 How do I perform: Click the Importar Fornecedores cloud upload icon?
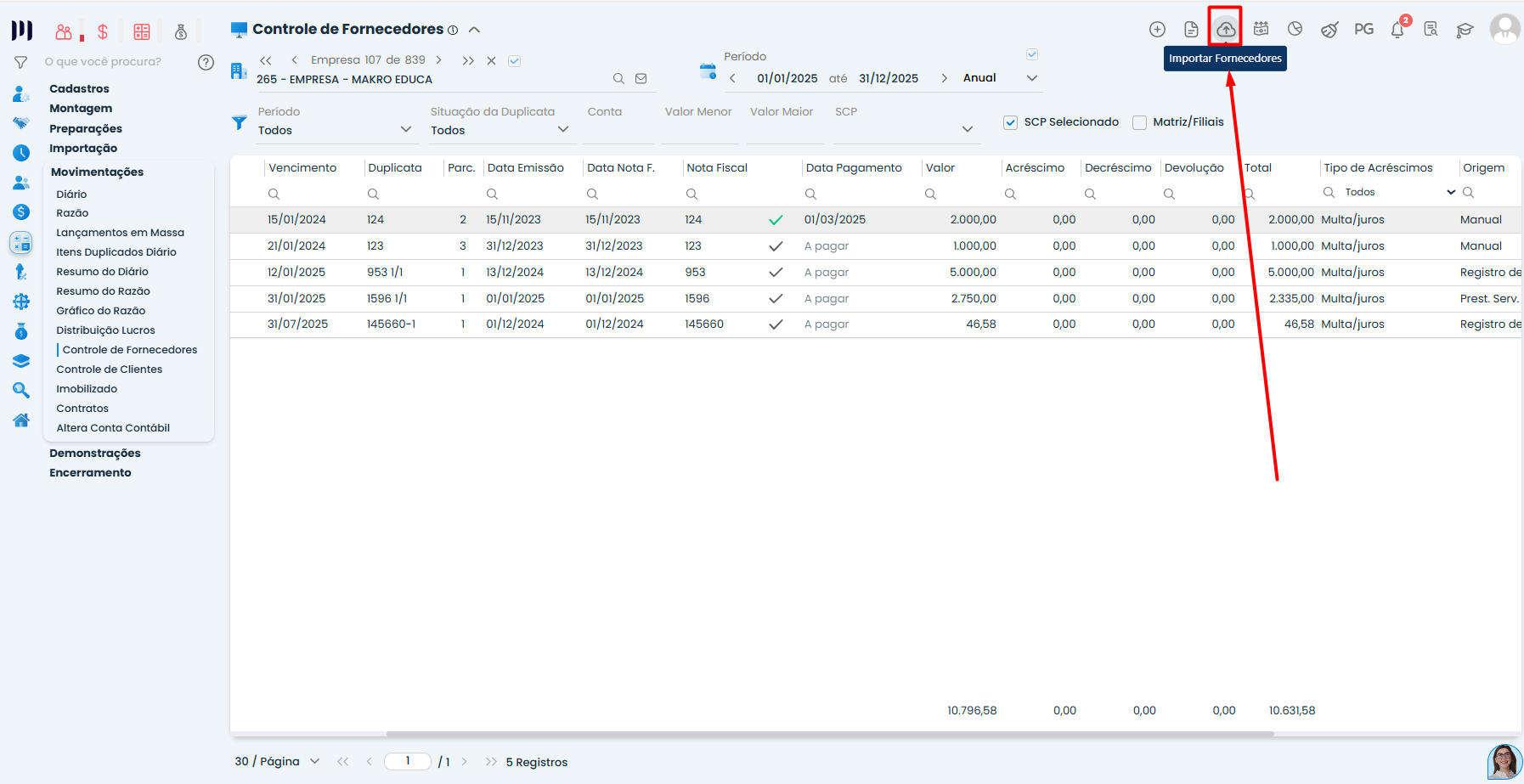(1225, 30)
